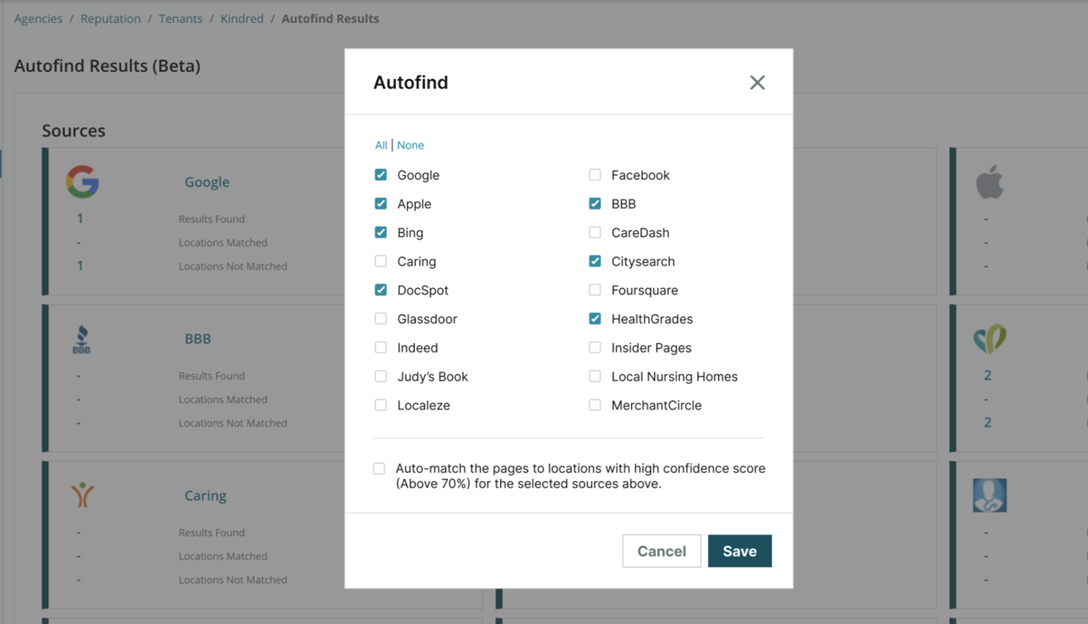Enable Local Nursing Homes source
Viewport: 1088px width, 624px height.
595,376
